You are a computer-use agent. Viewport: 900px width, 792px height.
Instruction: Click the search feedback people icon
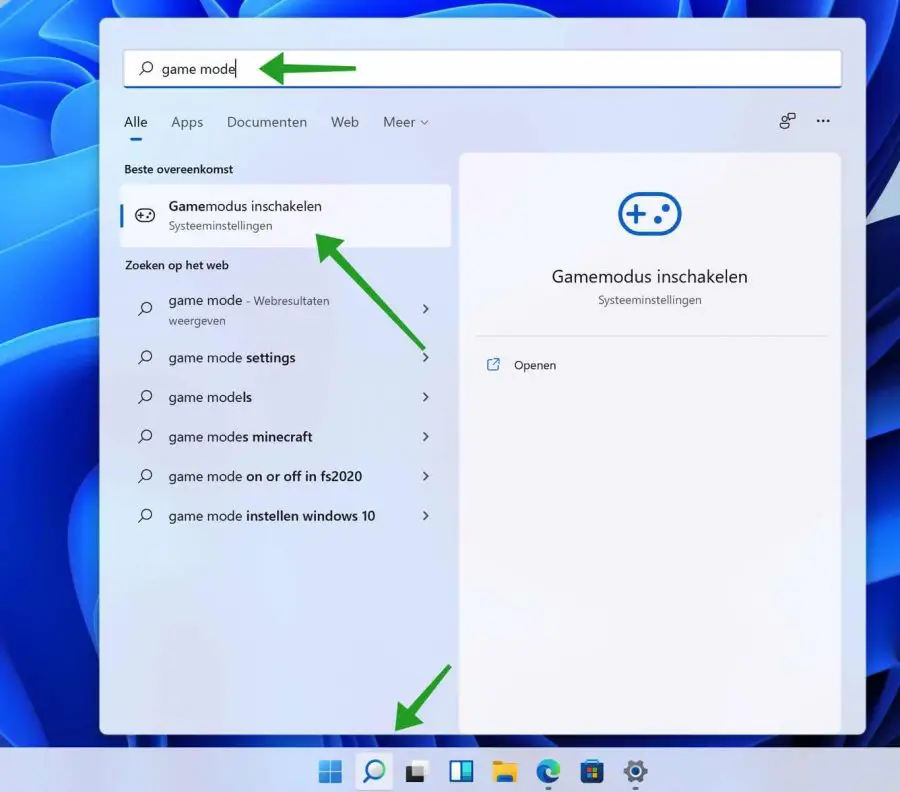tap(787, 121)
